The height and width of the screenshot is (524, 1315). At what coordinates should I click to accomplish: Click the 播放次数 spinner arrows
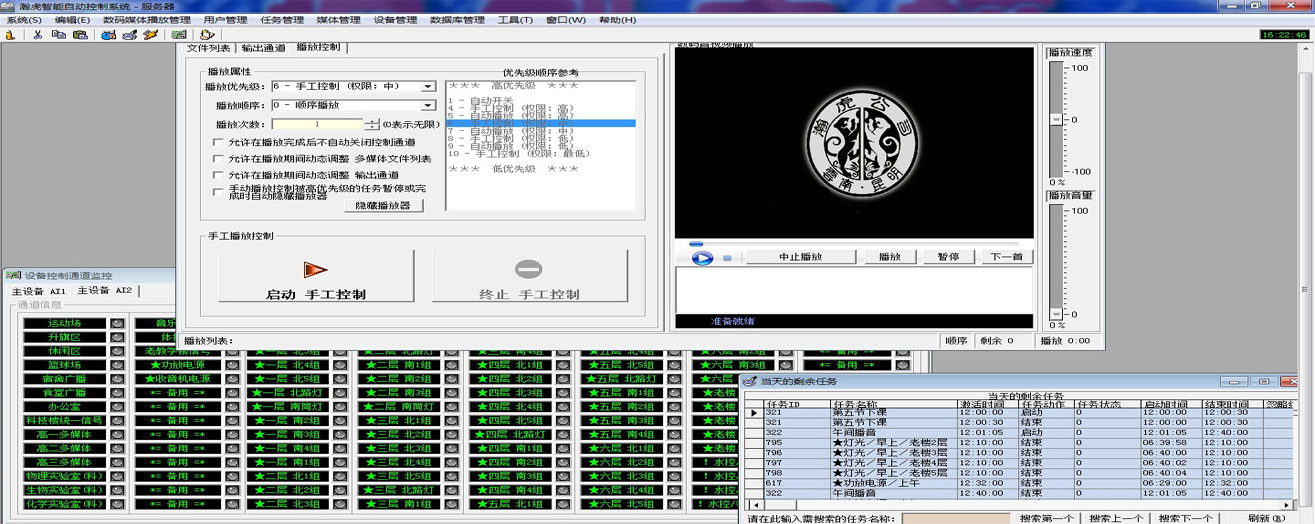[372, 125]
